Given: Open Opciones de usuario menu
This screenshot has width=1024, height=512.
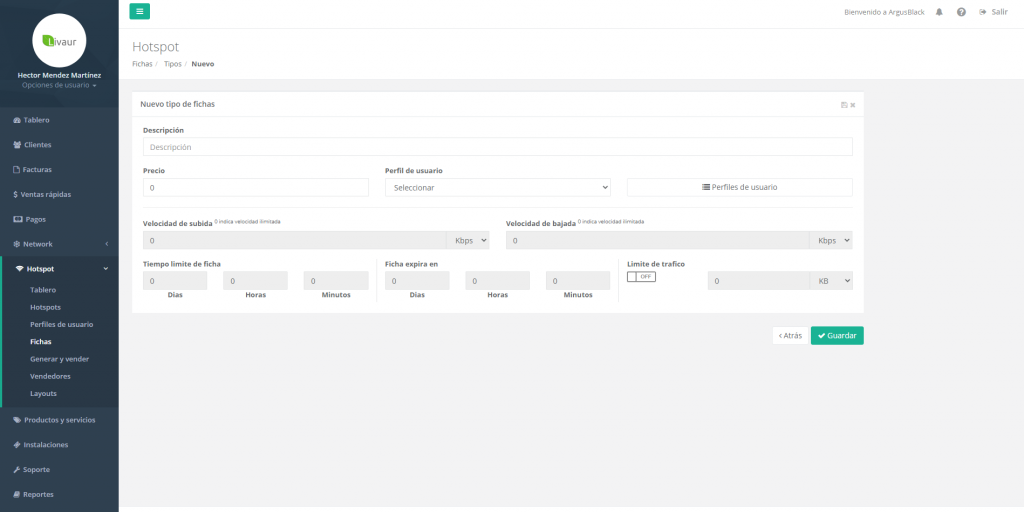Looking at the screenshot, I should (59, 86).
